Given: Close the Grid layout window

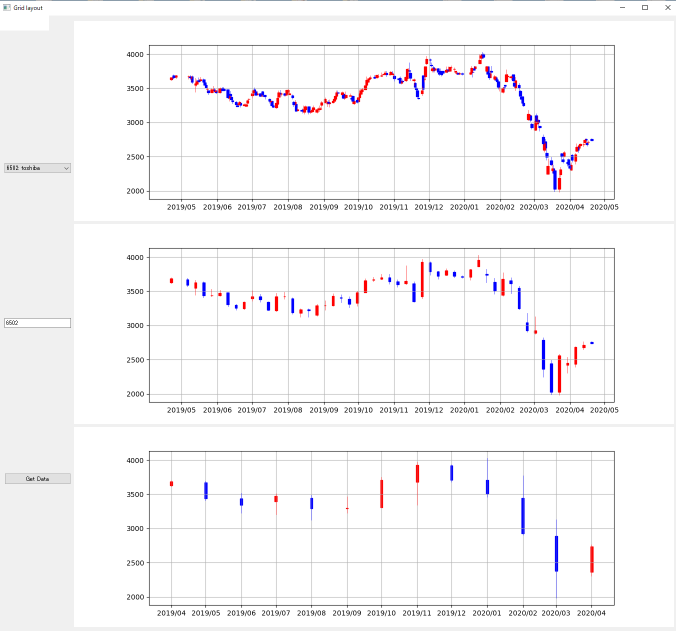Looking at the screenshot, I should (667, 7).
